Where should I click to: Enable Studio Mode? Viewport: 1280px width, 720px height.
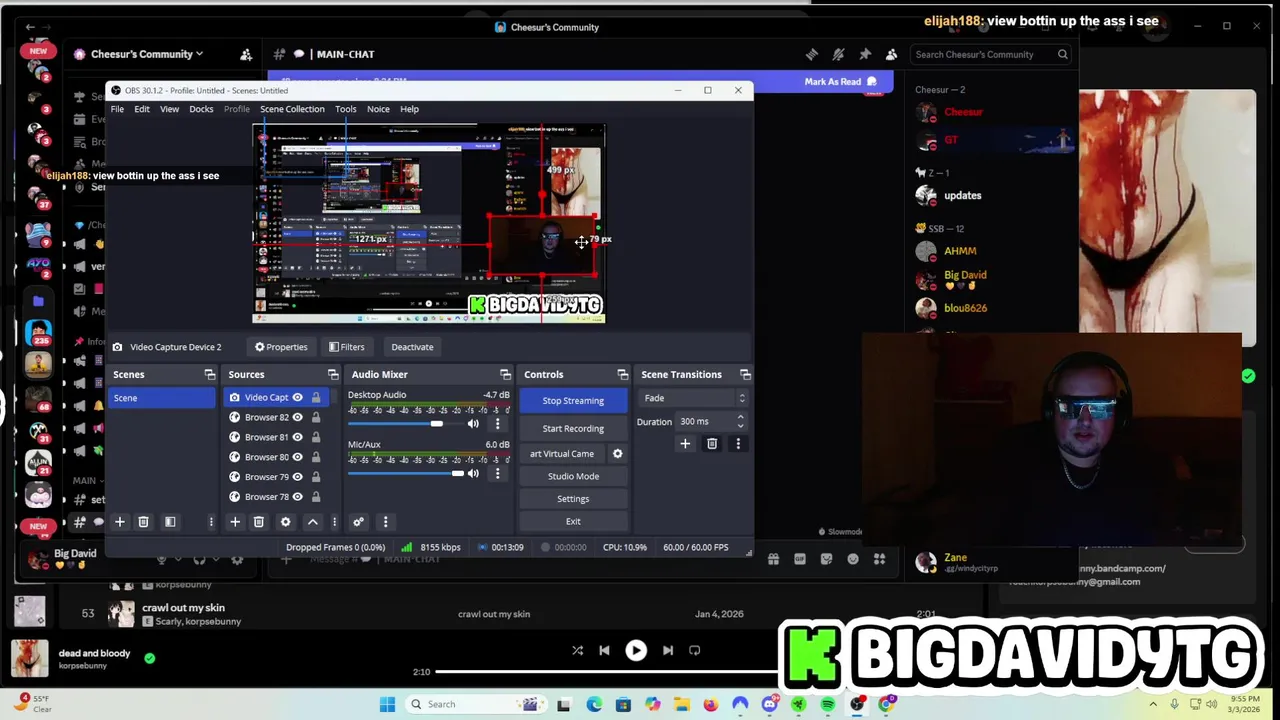click(x=573, y=476)
